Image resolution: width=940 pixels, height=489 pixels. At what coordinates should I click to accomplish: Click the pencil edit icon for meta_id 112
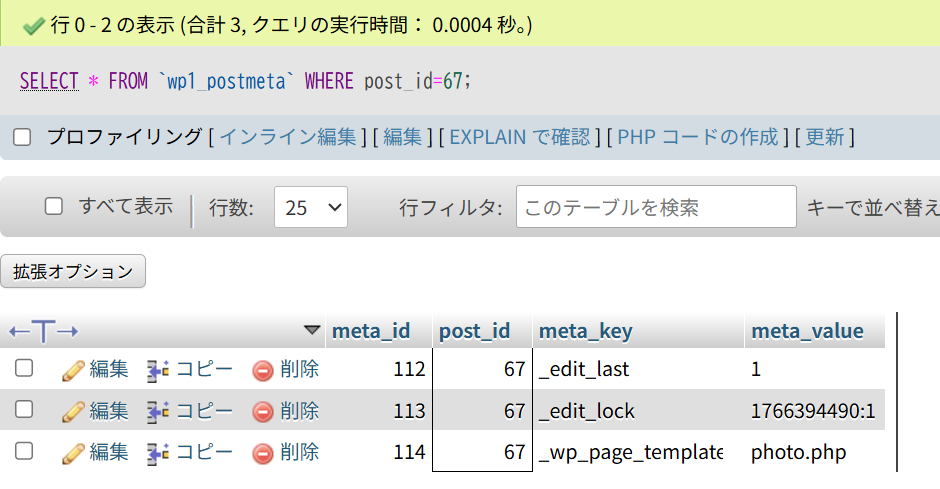tap(73, 370)
